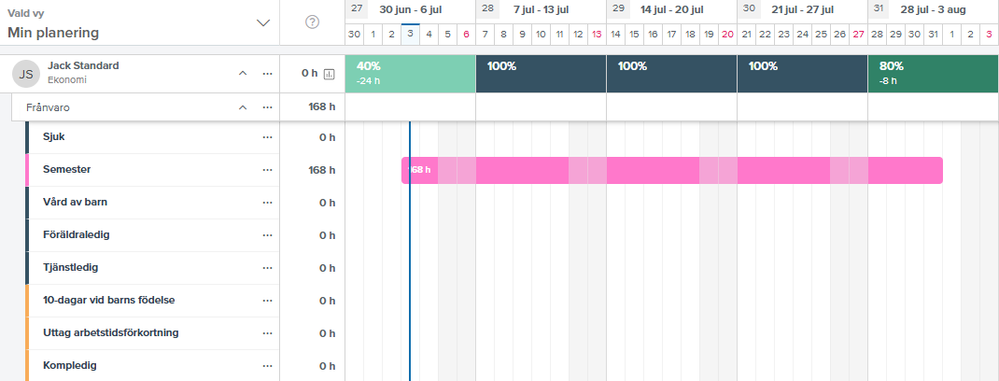Click the chart icon beside Jack Standard's hours
Viewport: 999px width, 381px height.
(x=329, y=74)
